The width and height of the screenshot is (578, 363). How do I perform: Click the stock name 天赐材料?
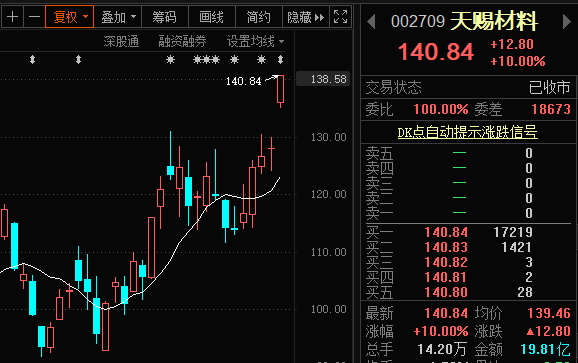[494, 21]
